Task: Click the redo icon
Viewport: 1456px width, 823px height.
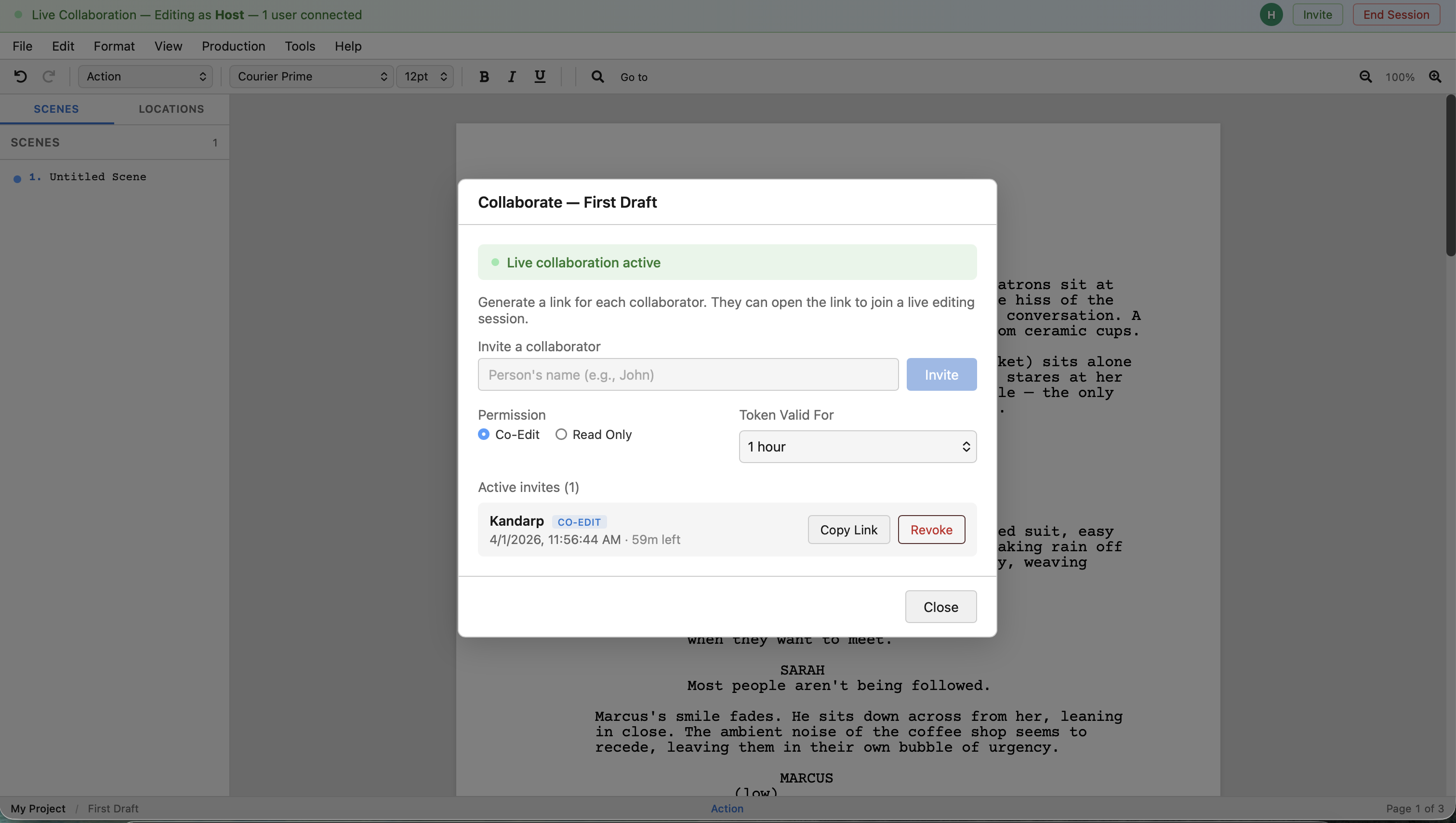Action: 48,76
